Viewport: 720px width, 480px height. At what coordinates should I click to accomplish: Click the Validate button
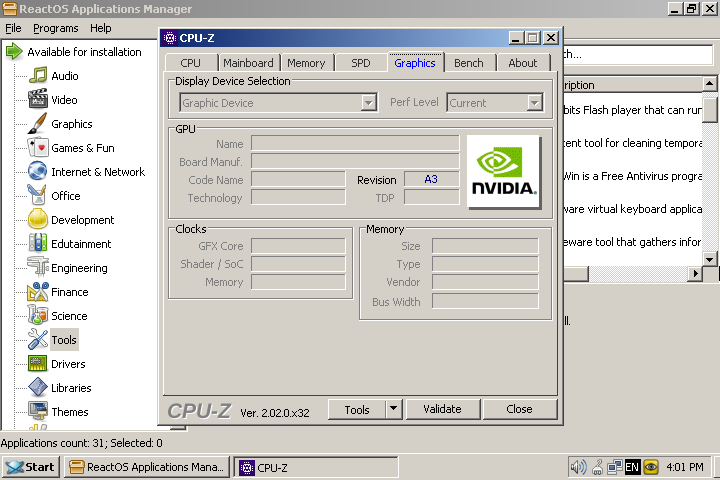443,409
